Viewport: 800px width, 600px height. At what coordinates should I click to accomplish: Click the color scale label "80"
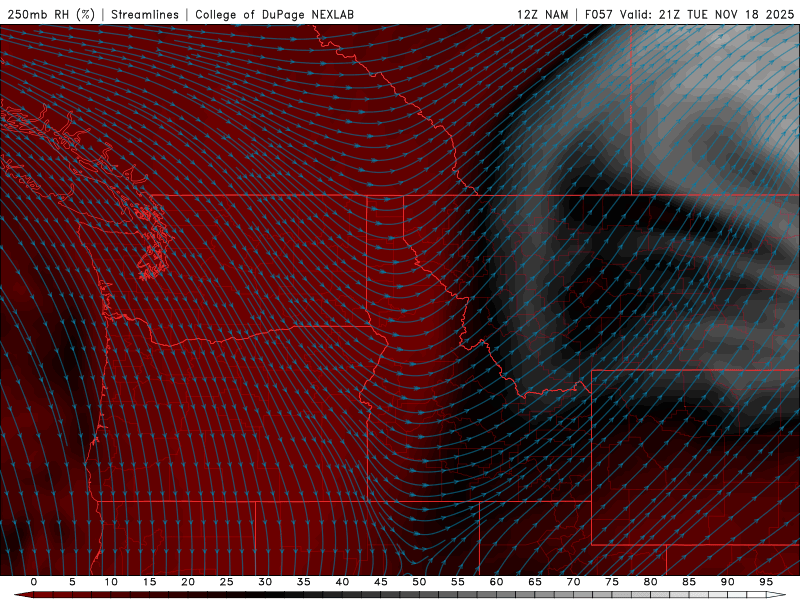coord(651,582)
